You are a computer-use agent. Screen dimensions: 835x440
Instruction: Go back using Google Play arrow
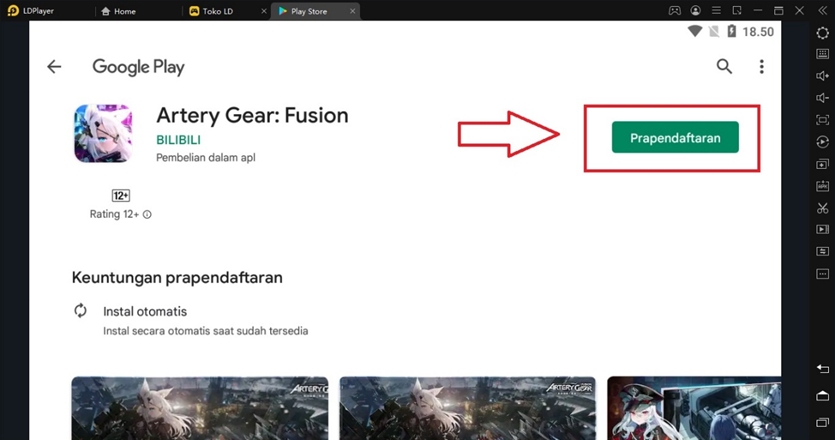pos(54,67)
